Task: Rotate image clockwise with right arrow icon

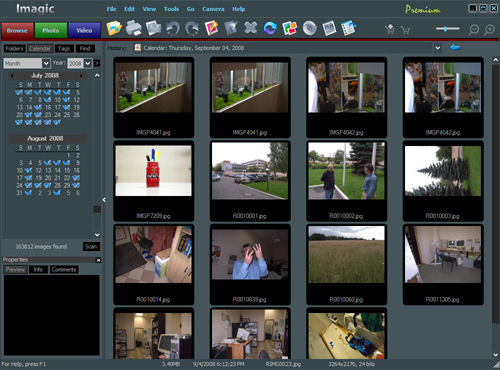Action: (192, 28)
